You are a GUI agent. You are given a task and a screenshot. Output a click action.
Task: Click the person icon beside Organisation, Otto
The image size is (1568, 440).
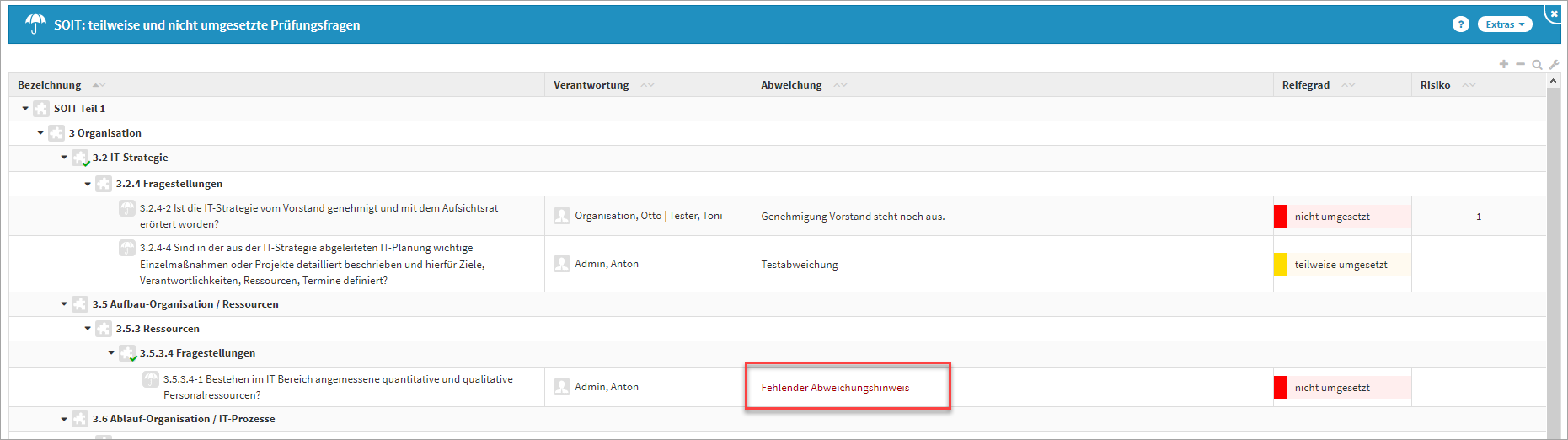(562, 216)
